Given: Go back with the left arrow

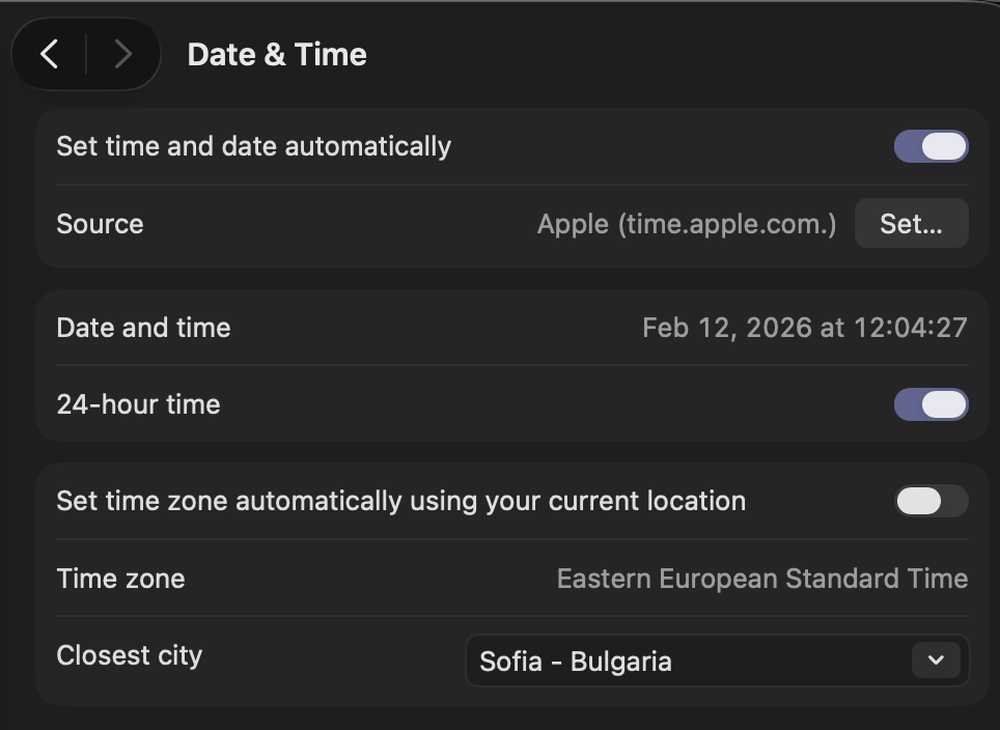Looking at the screenshot, I should click(x=50, y=54).
